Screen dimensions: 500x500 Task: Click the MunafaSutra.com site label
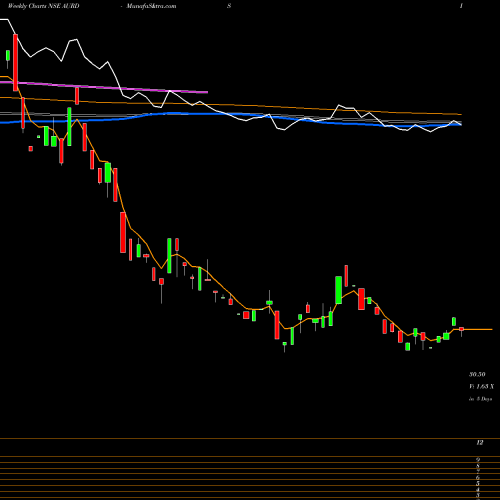[151, 6]
